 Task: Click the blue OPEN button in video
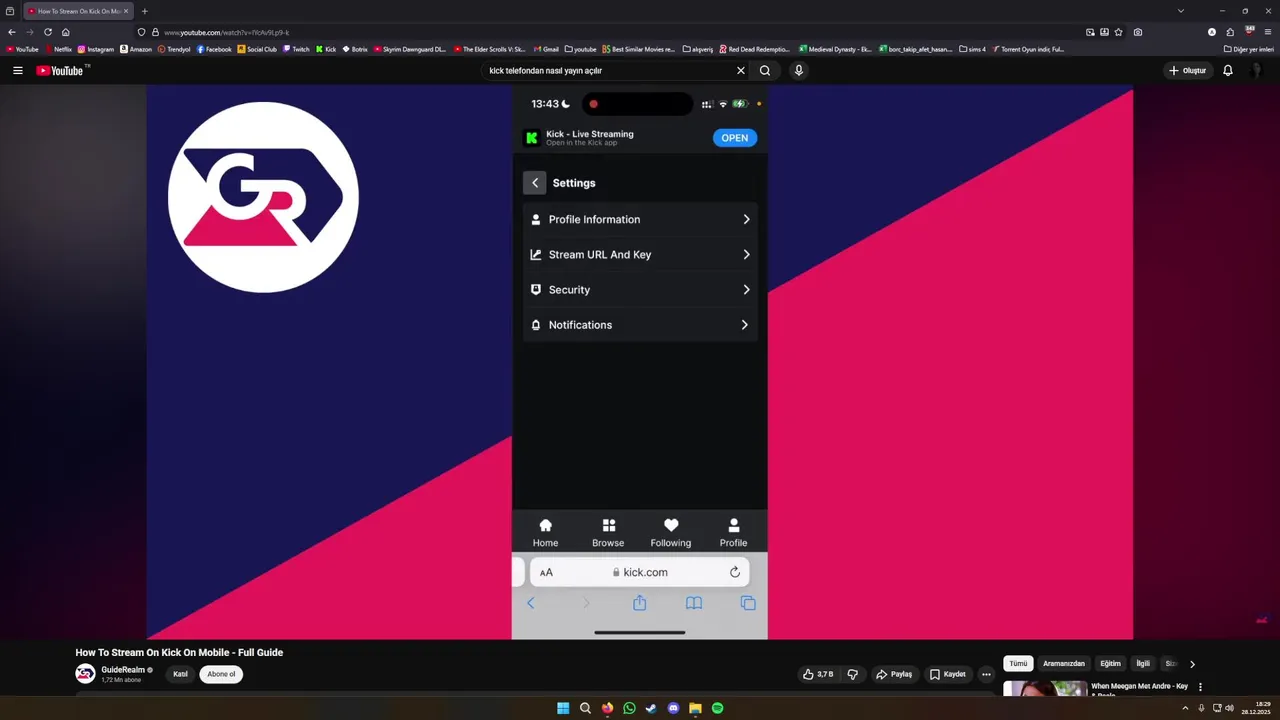pyautogui.click(x=735, y=138)
